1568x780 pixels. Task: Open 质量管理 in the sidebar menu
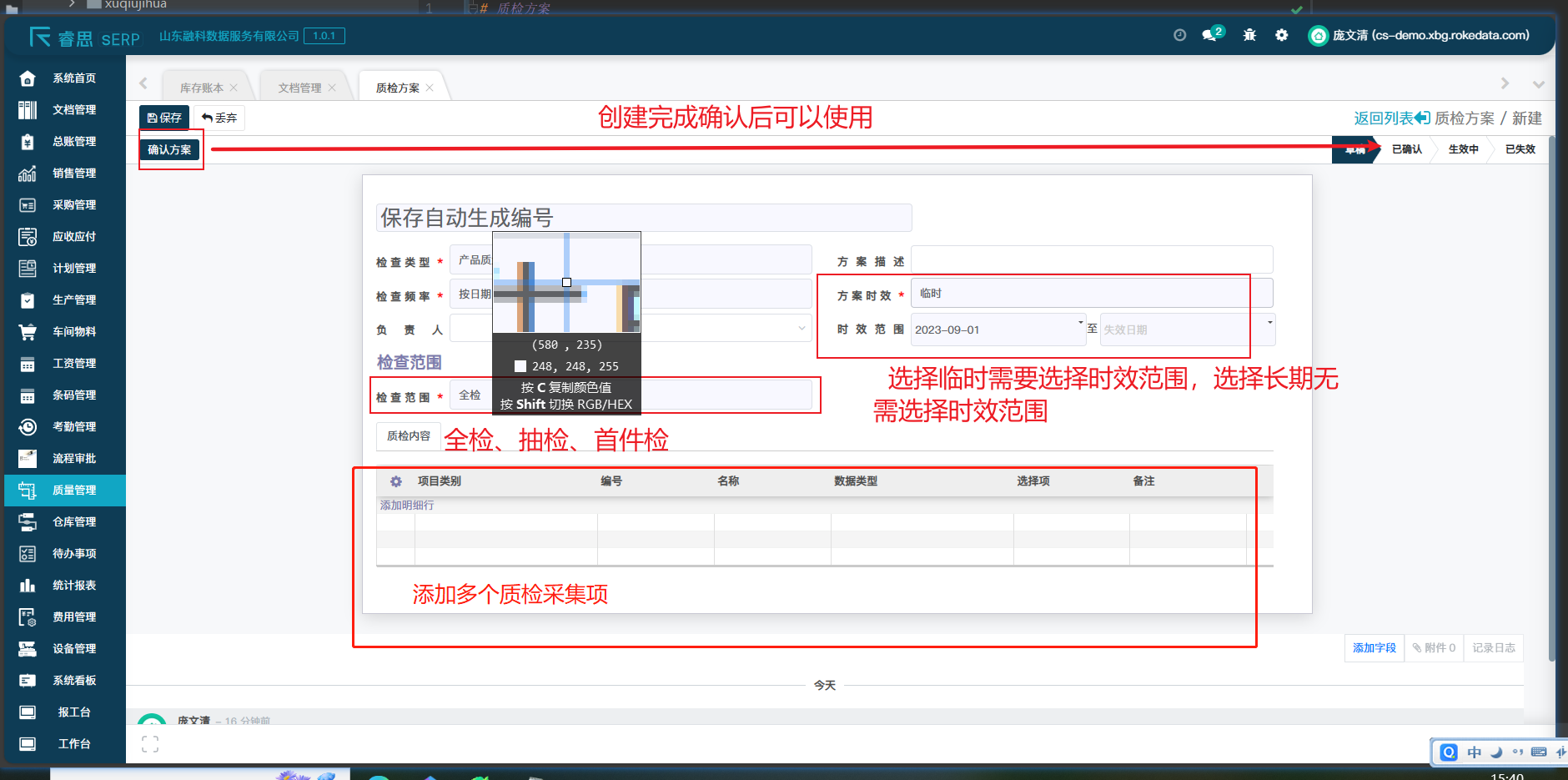tap(74, 491)
